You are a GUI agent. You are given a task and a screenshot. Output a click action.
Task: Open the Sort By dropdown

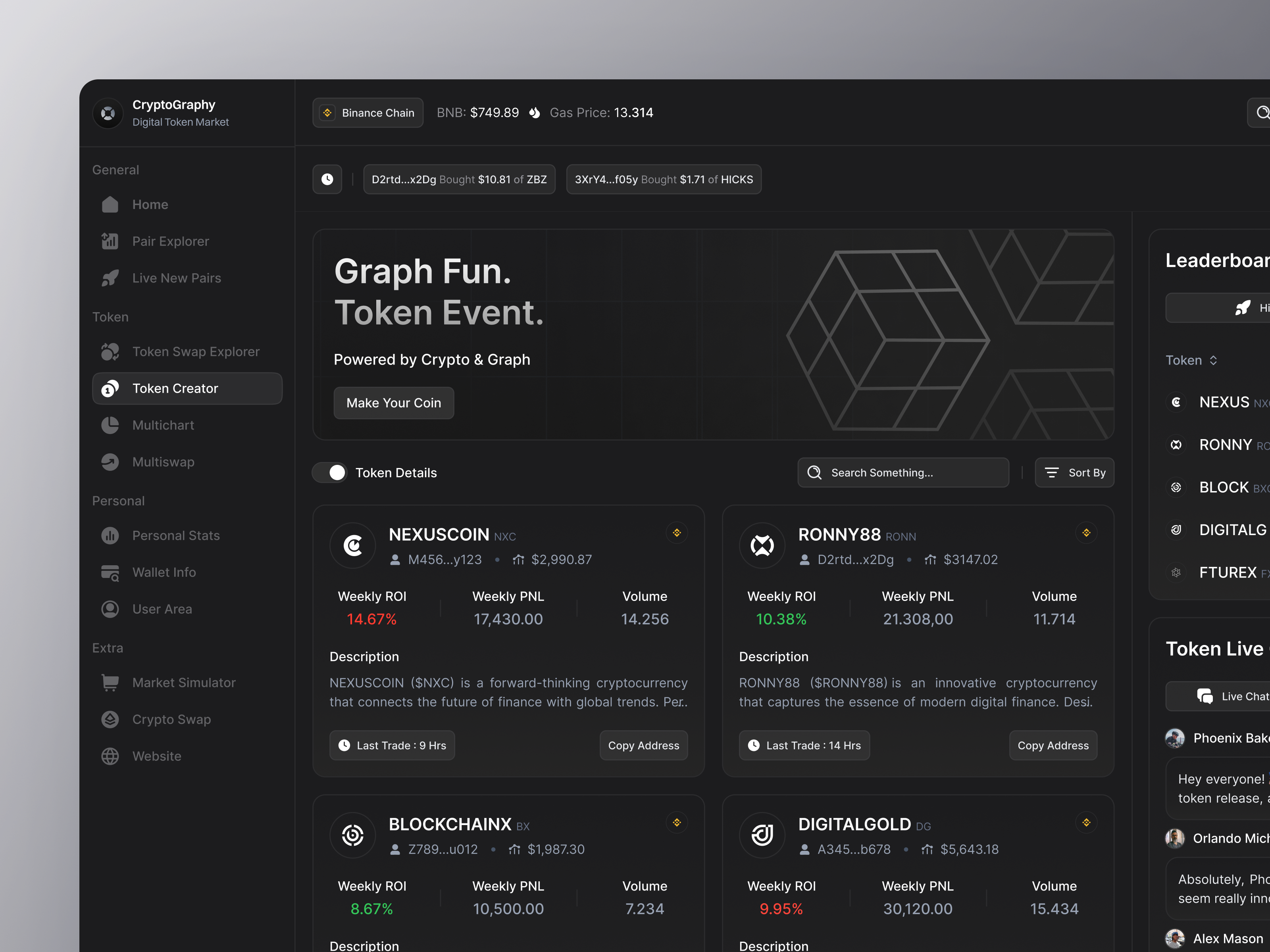[x=1074, y=472]
